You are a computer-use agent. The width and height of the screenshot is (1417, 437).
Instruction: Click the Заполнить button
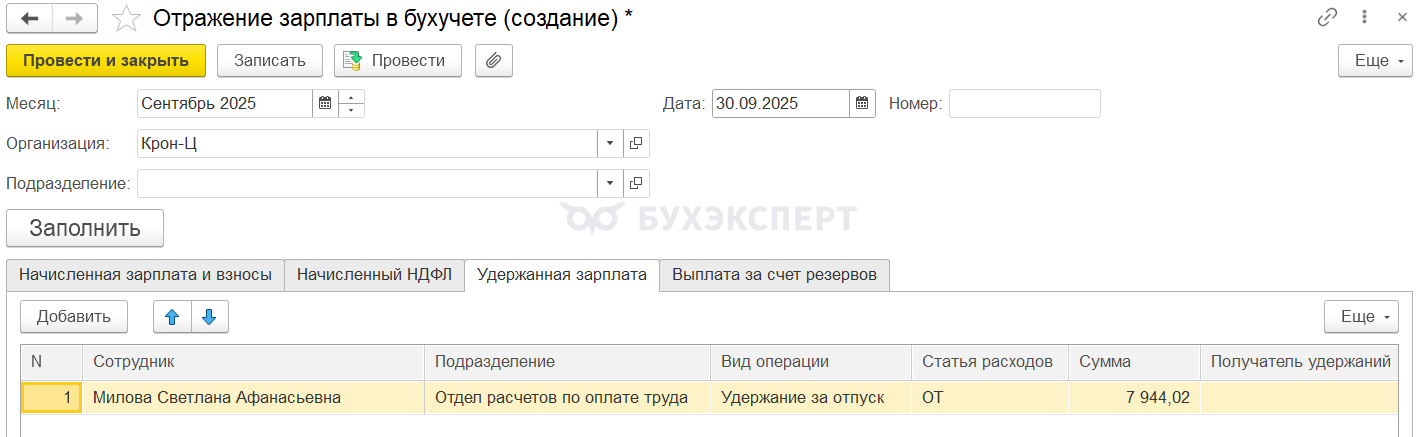[x=85, y=228]
